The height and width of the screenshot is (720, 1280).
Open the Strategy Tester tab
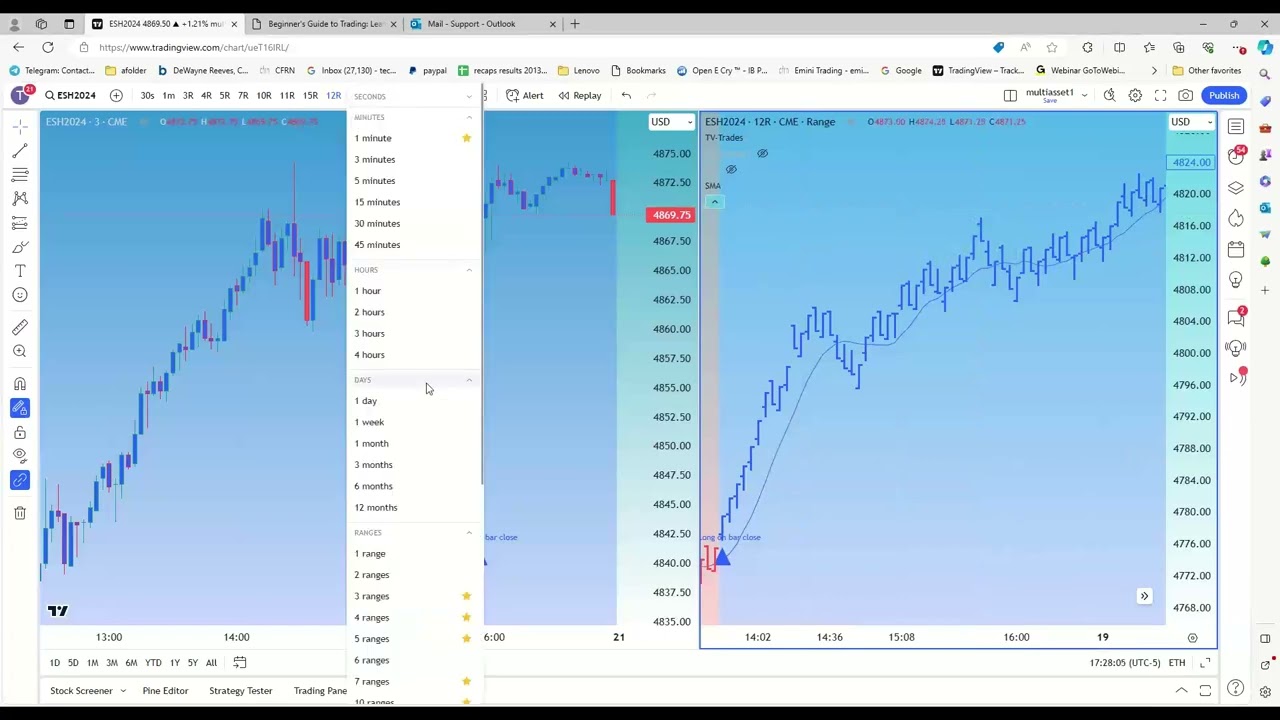coord(240,691)
